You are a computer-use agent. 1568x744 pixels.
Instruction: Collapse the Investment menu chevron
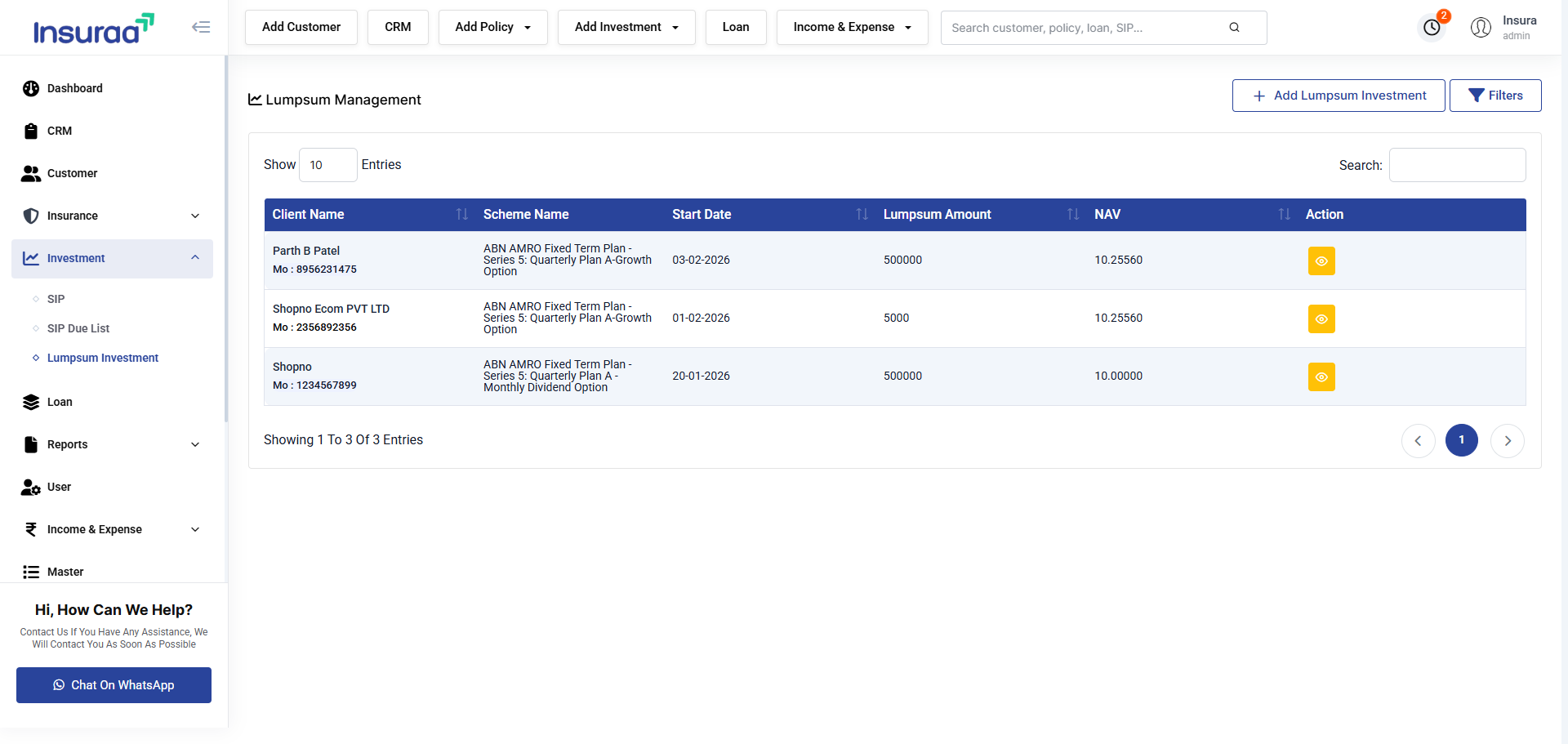[195, 257]
